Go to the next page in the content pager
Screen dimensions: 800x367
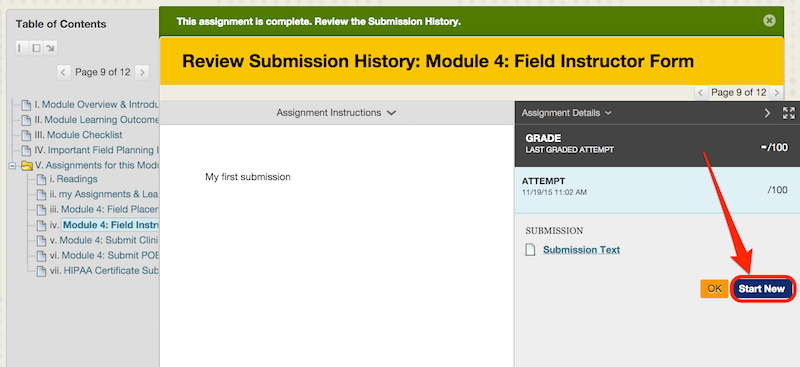pyautogui.click(x=776, y=92)
